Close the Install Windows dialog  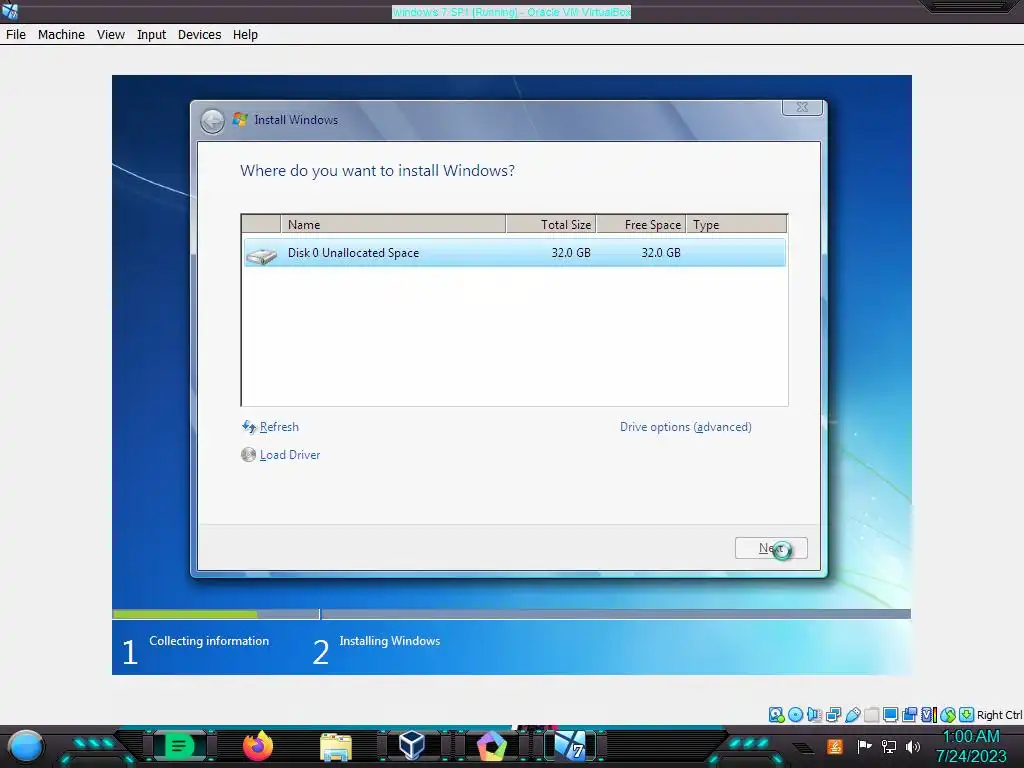pyautogui.click(x=802, y=107)
